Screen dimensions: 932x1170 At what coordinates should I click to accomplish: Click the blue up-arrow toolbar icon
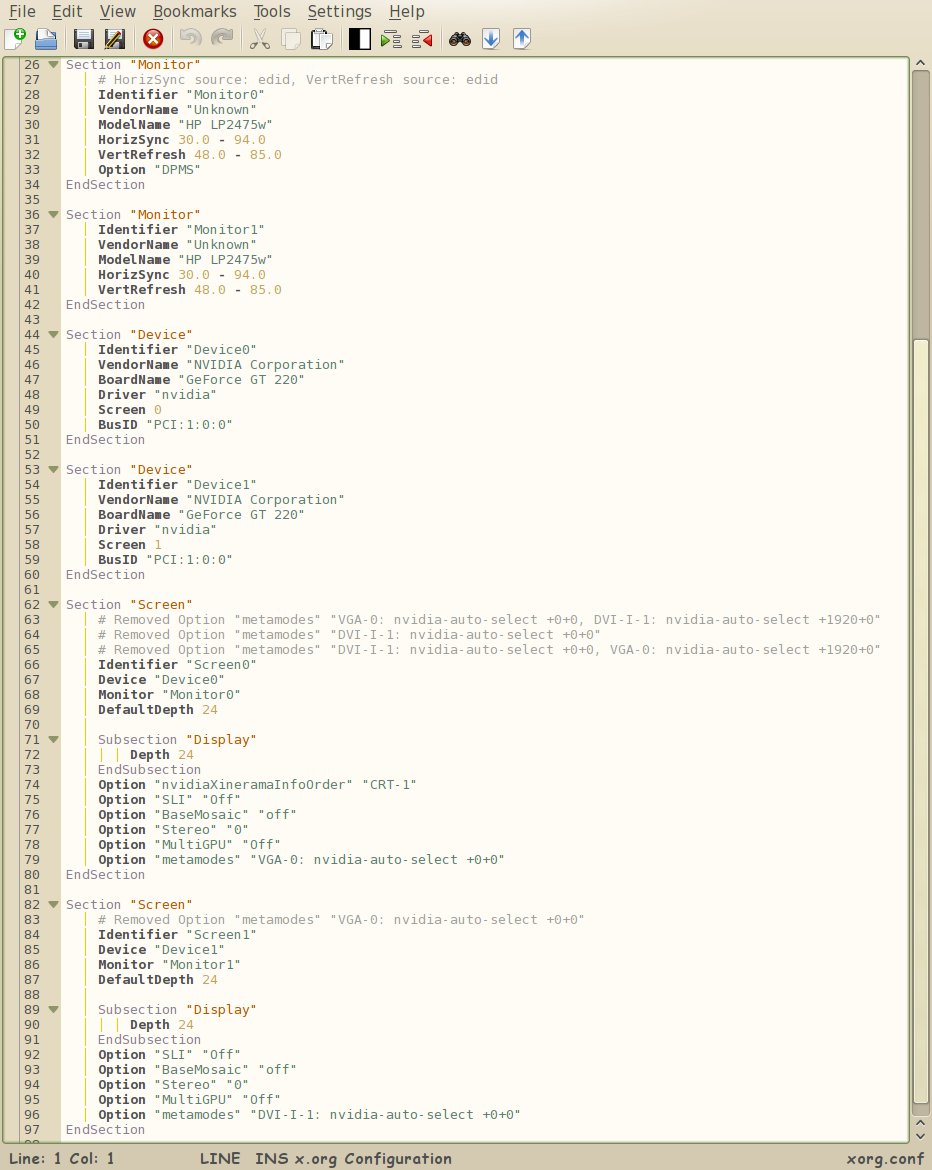(x=522, y=39)
